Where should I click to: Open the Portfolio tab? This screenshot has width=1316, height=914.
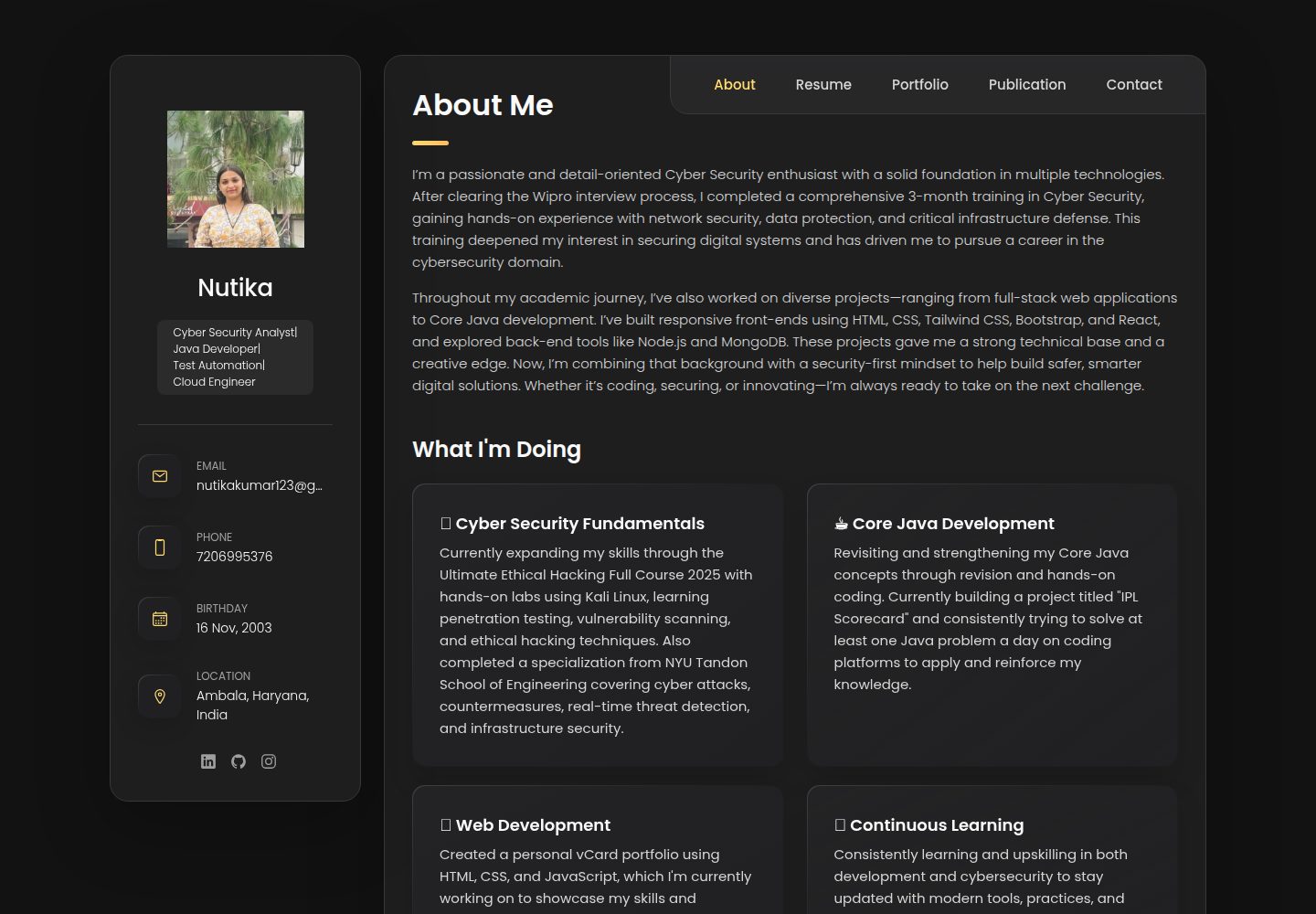920,85
